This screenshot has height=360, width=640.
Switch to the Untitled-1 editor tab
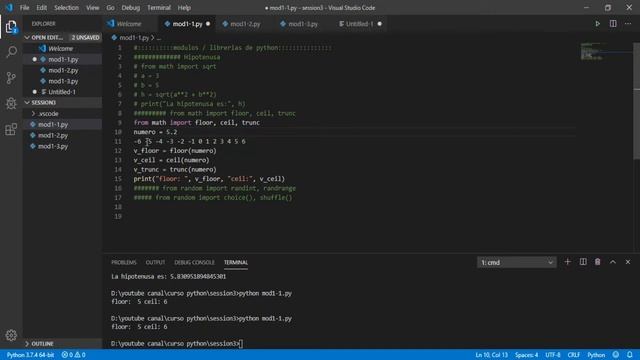tap(359, 24)
